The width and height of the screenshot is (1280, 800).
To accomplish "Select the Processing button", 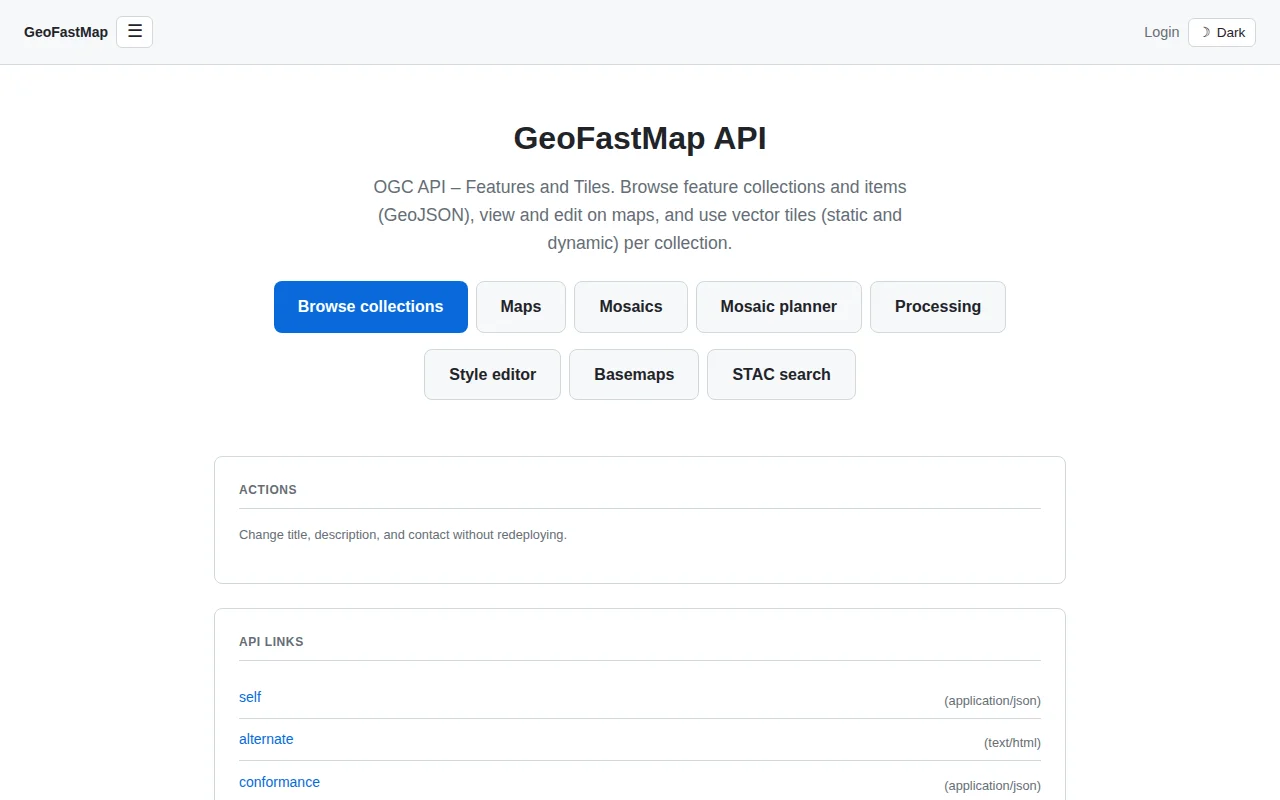I will (x=938, y=307).
